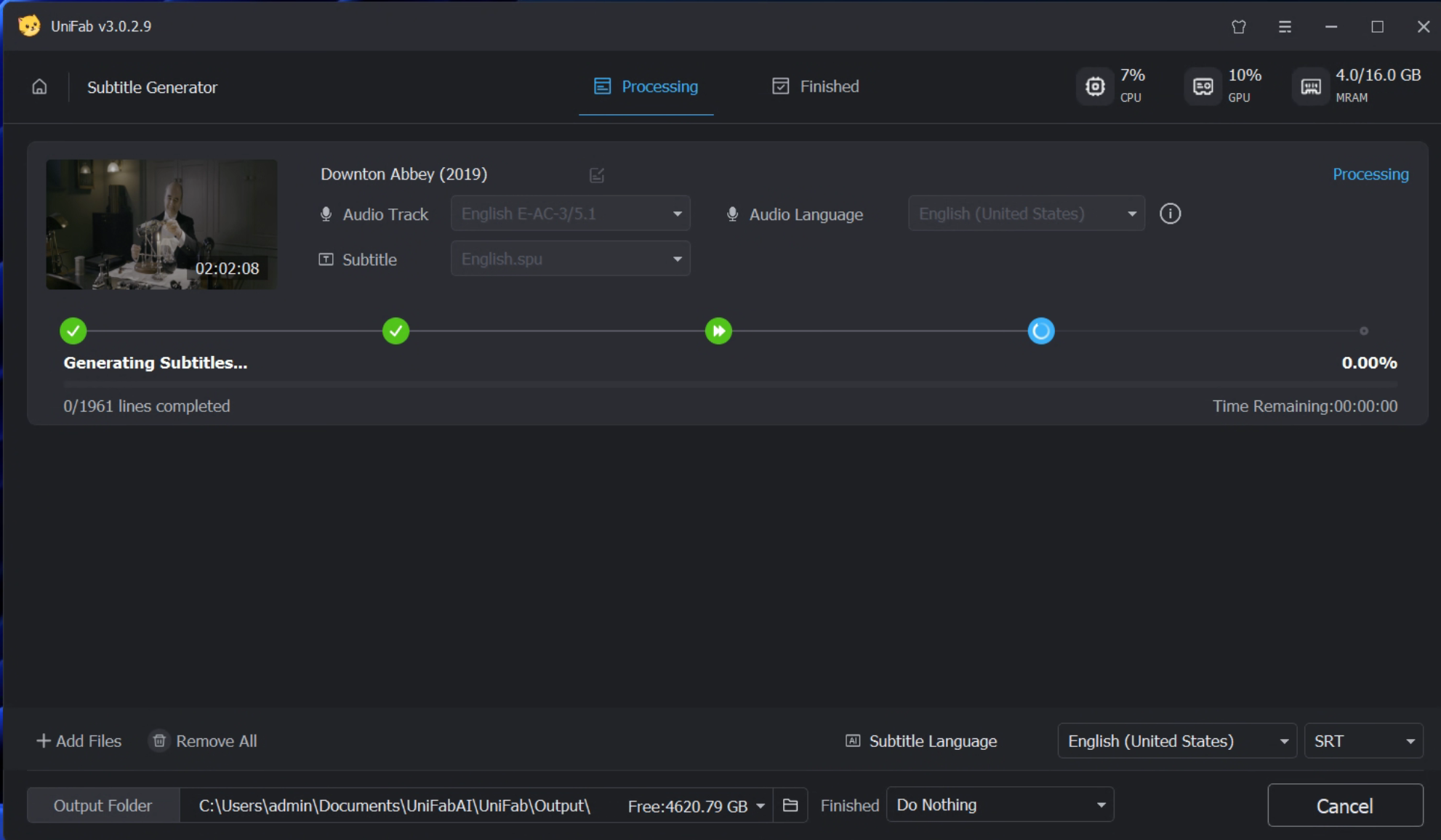Image resolution: width=1441 pixels, height=840 pixels.
Task: Expand the Subtitle English.spu dropdown
Action: click(570, 259)
